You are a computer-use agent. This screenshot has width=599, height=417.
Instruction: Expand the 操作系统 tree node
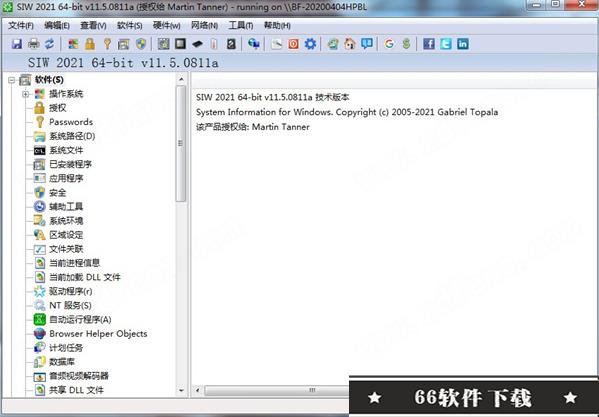pyautogui.click(x=26, y=94)
